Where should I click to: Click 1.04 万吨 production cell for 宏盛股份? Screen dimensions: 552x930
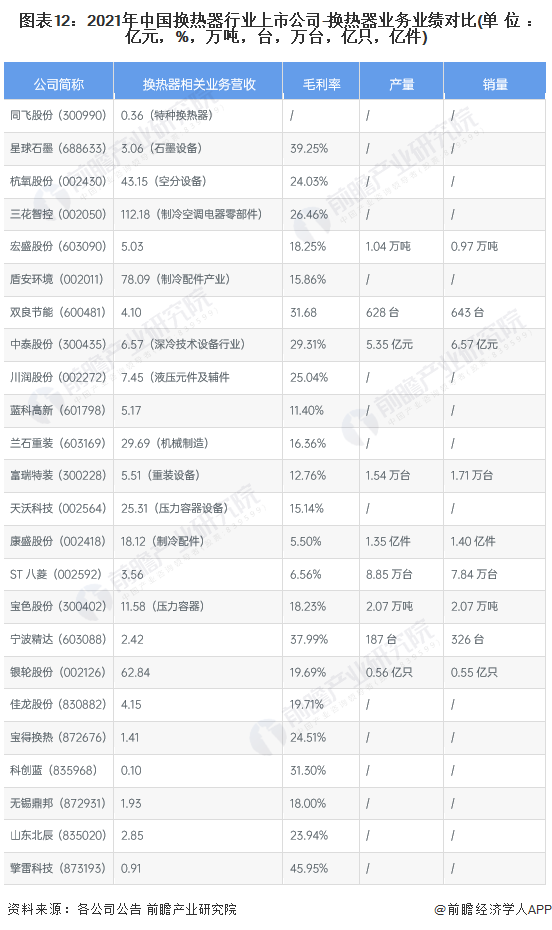click(x=388, y=246)
